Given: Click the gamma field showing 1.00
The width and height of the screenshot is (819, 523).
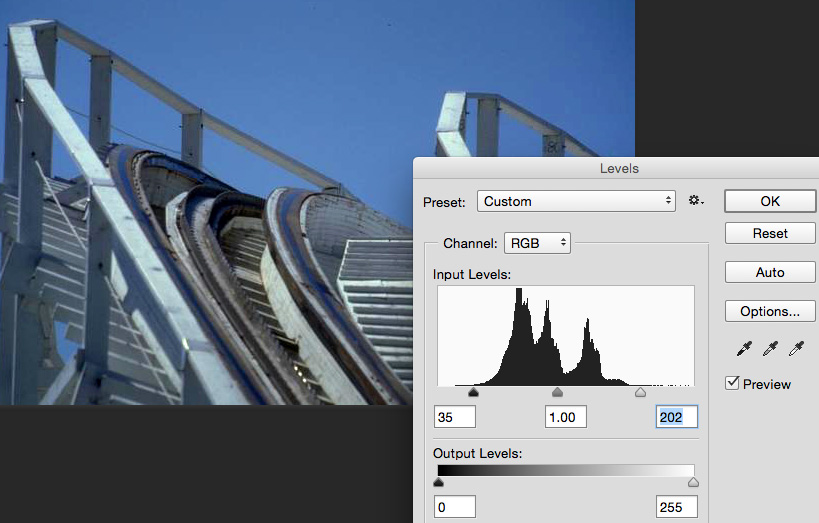Looking at the screenshot, I should pos(566,417).
